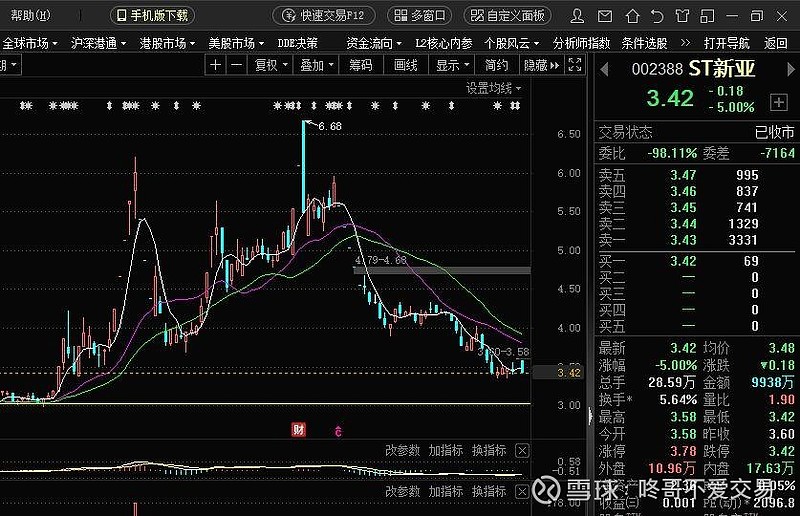Click the undo back arrow icon
The height and width of the screenshot is (516, 800).
click(657, 16)
